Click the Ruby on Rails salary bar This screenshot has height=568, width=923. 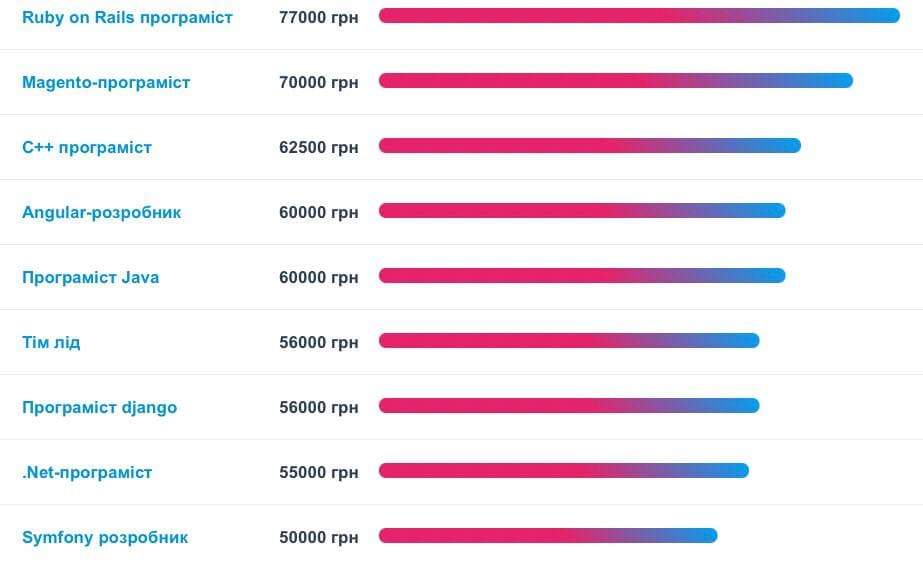pos(639,16)
